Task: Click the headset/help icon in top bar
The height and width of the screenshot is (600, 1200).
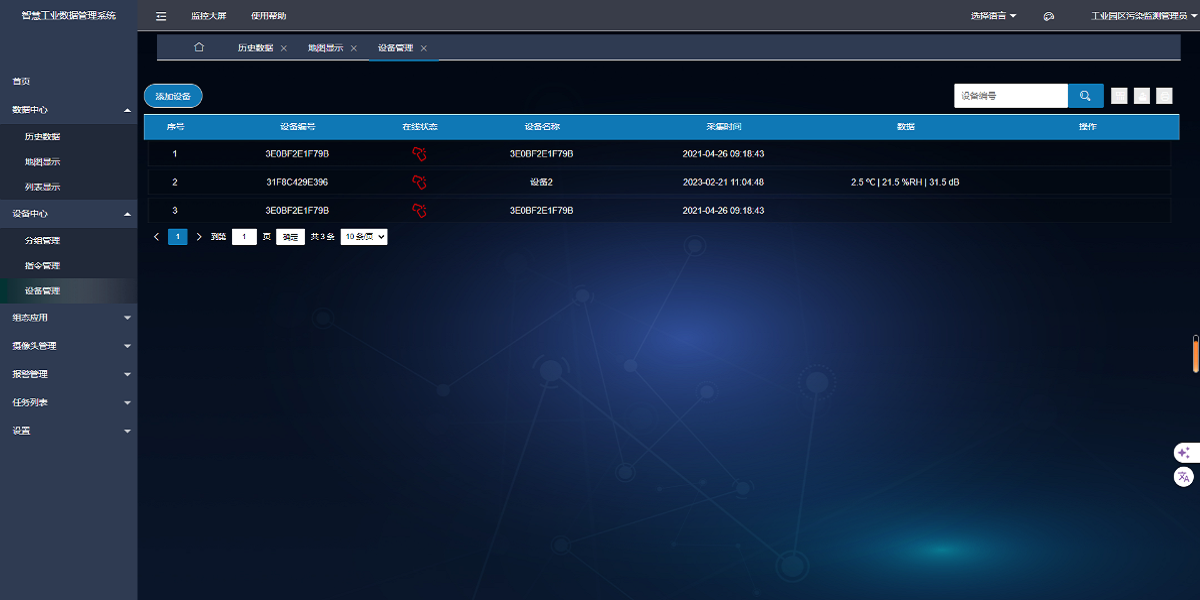Action: point(1047,15)
